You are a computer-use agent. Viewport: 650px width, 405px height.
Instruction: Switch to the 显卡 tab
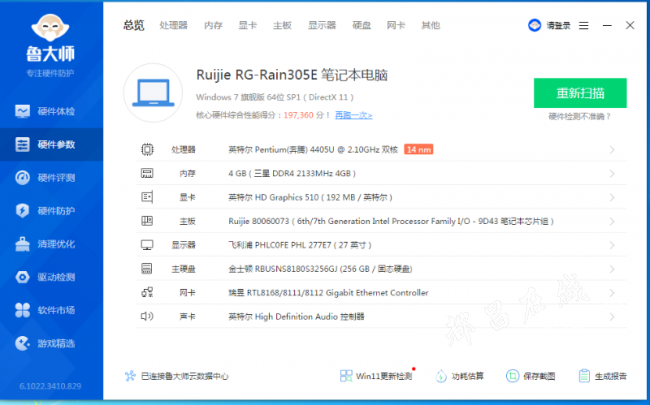click(x=247, y=25)
